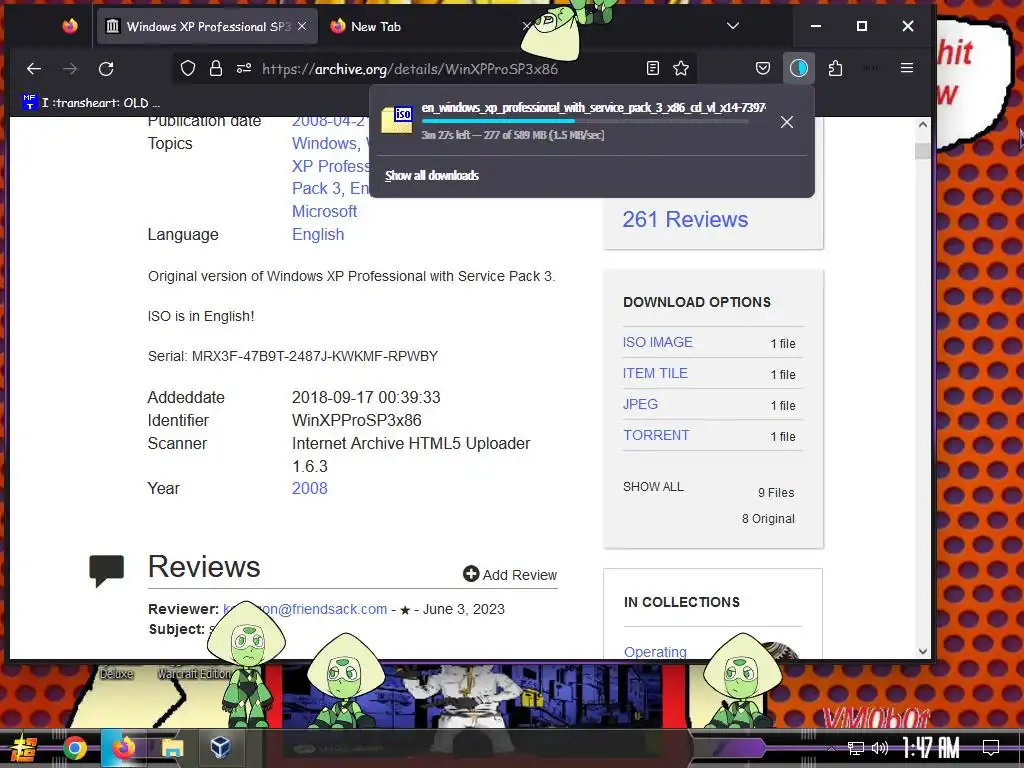
Task: Go back with the browser back arrow
Action: tap(34, 69)
